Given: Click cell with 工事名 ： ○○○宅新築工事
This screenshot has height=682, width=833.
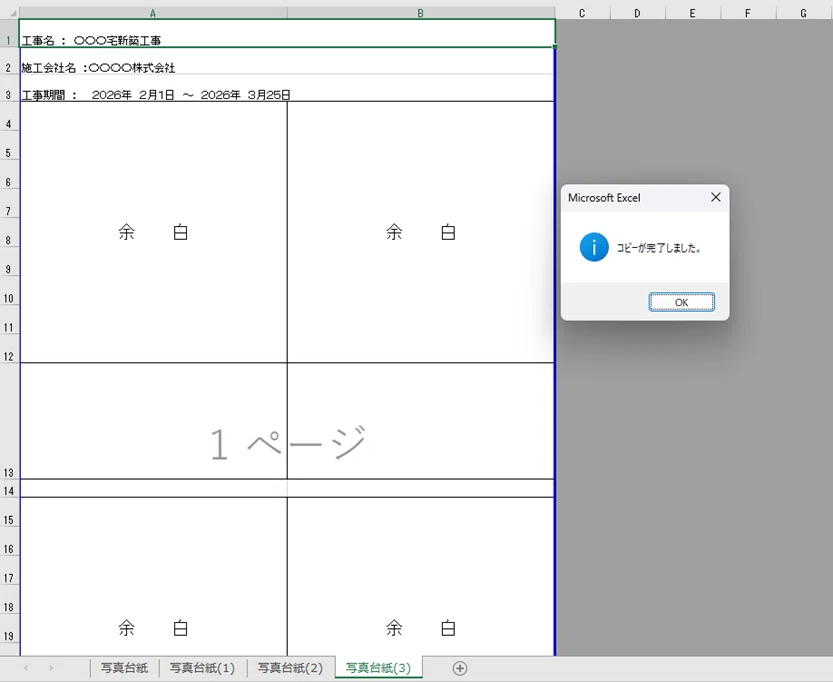Looking at the screenshot, I should tap(287, 33).
